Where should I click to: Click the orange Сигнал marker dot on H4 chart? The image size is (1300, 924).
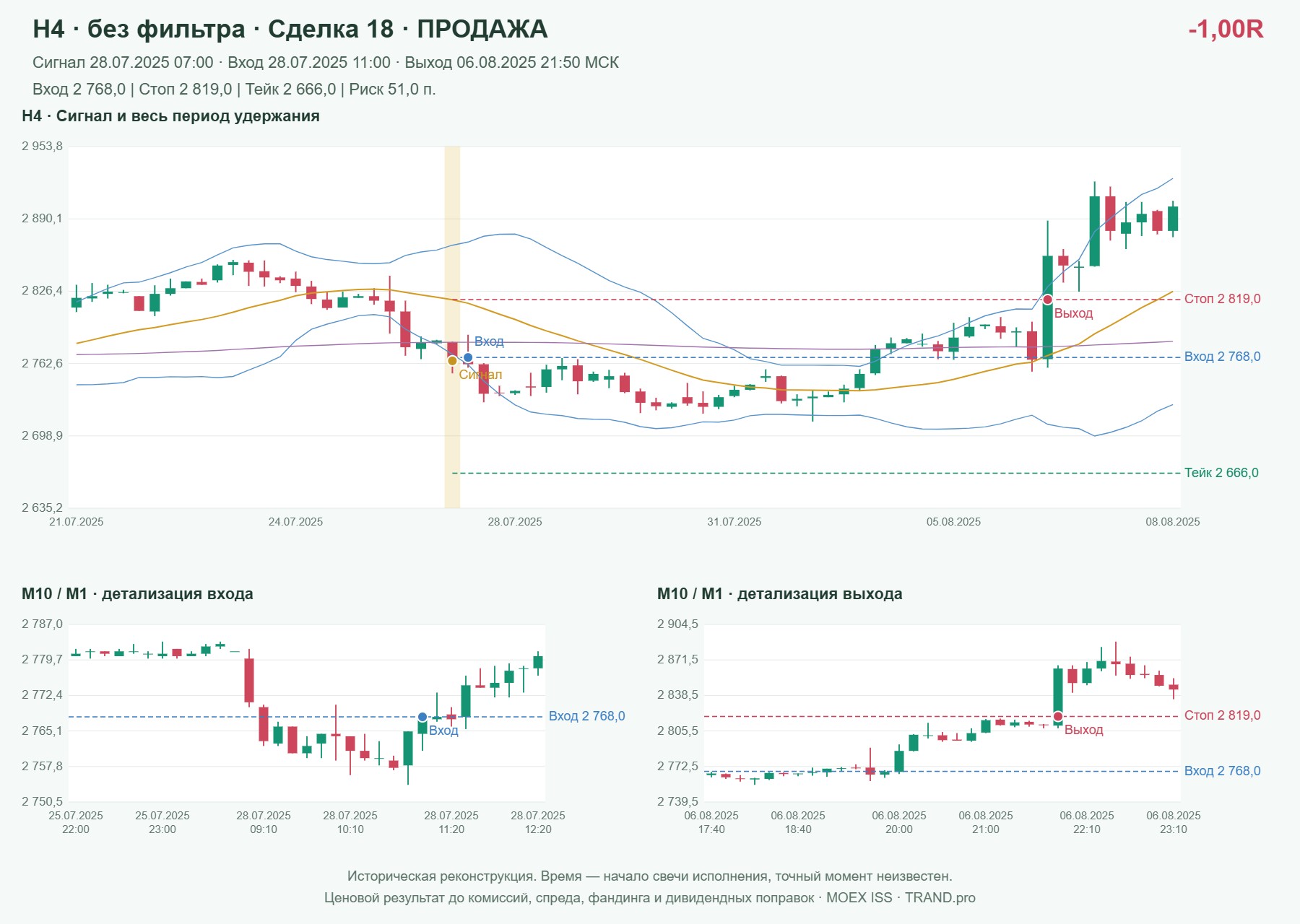tap(452, 361)
